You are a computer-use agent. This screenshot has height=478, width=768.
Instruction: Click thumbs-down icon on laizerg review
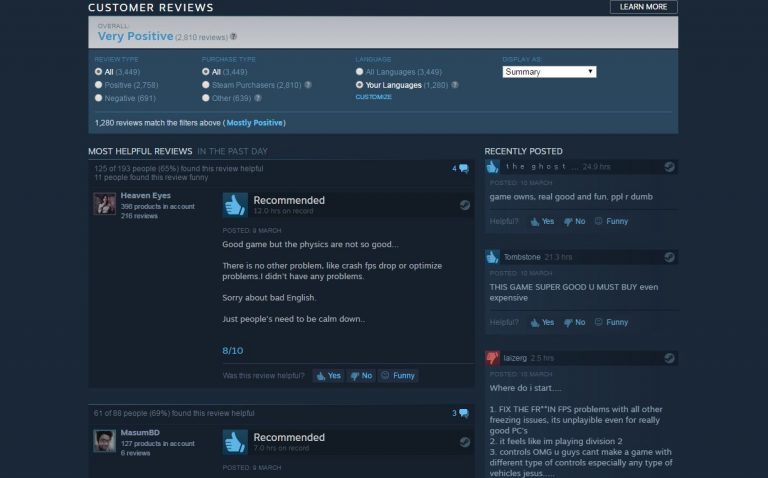coord(492,358)
